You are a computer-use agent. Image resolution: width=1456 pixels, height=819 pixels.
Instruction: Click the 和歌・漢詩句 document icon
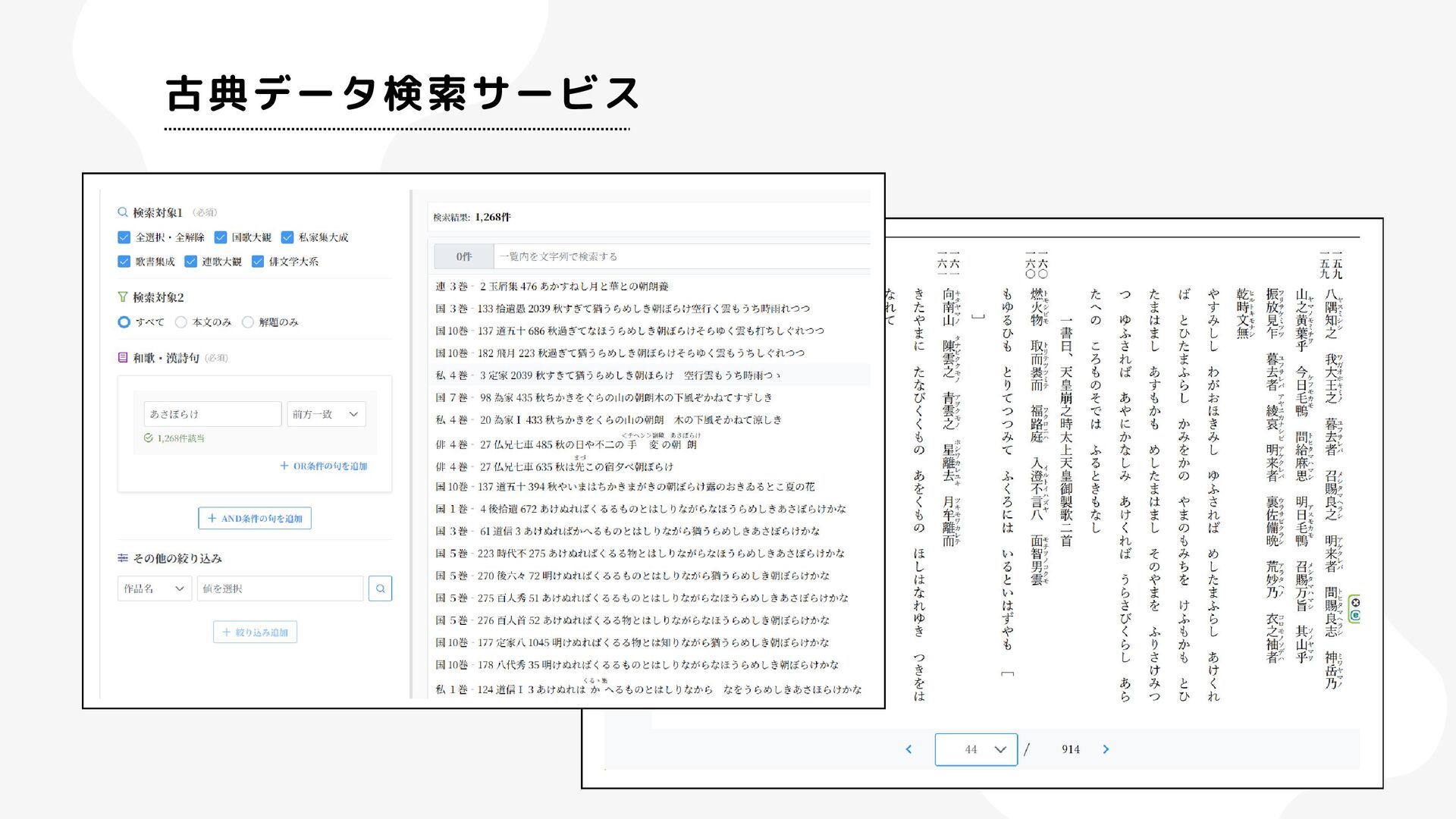[x=123, y=357]
